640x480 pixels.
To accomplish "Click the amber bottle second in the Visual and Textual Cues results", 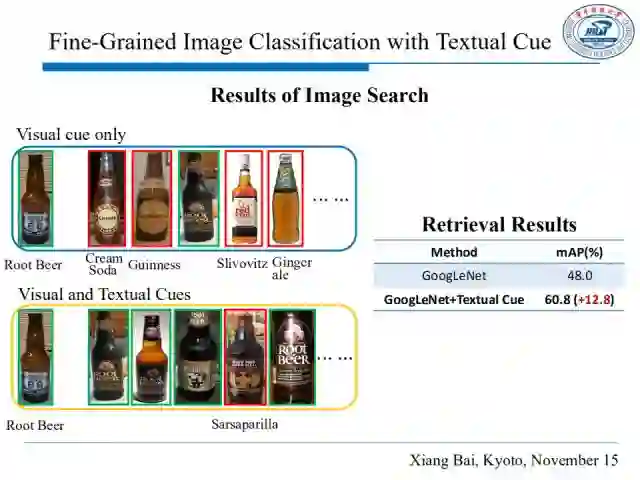I will point(151,357).
